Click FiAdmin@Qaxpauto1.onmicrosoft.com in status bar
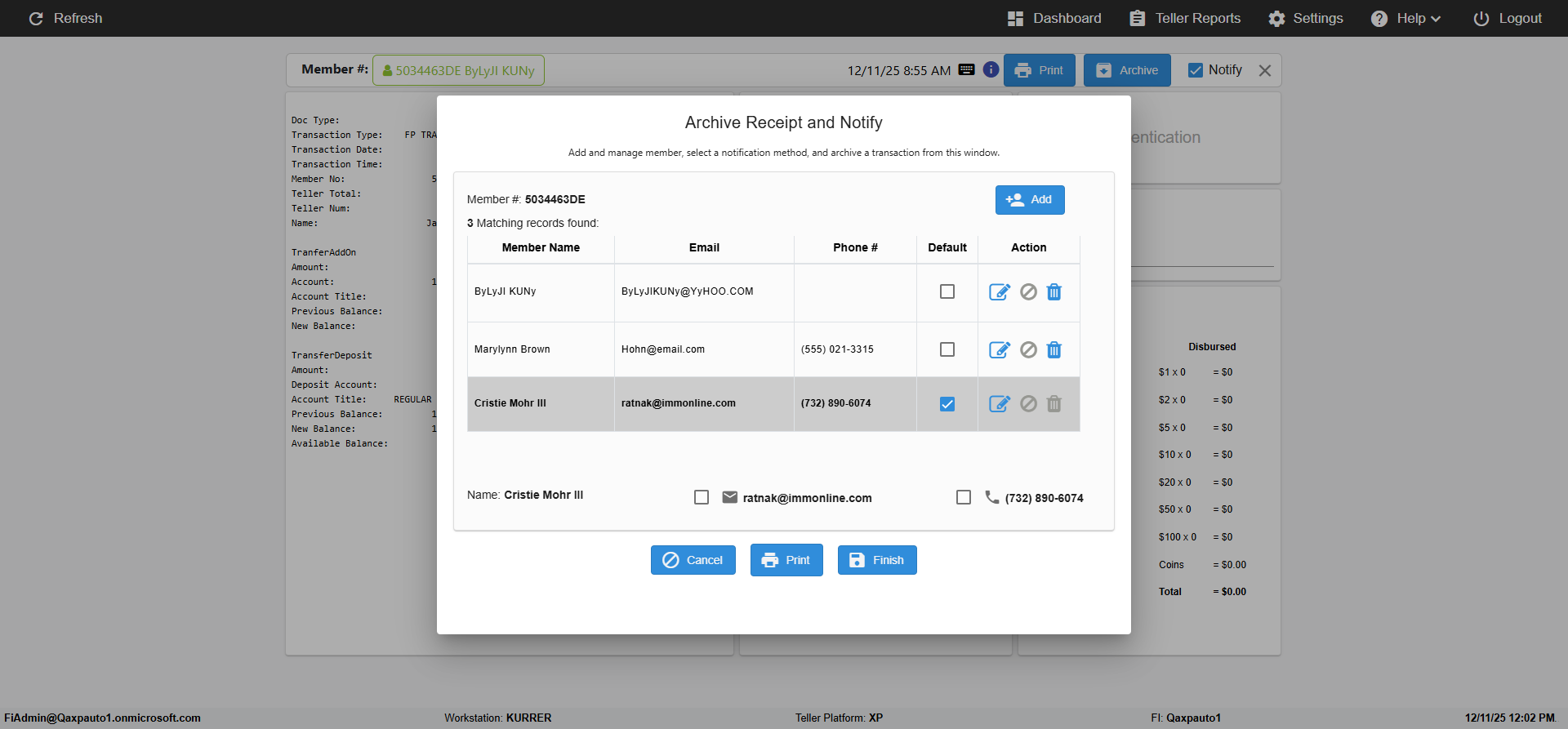This screenshot has height=729, width=1568. coord(102,718)
